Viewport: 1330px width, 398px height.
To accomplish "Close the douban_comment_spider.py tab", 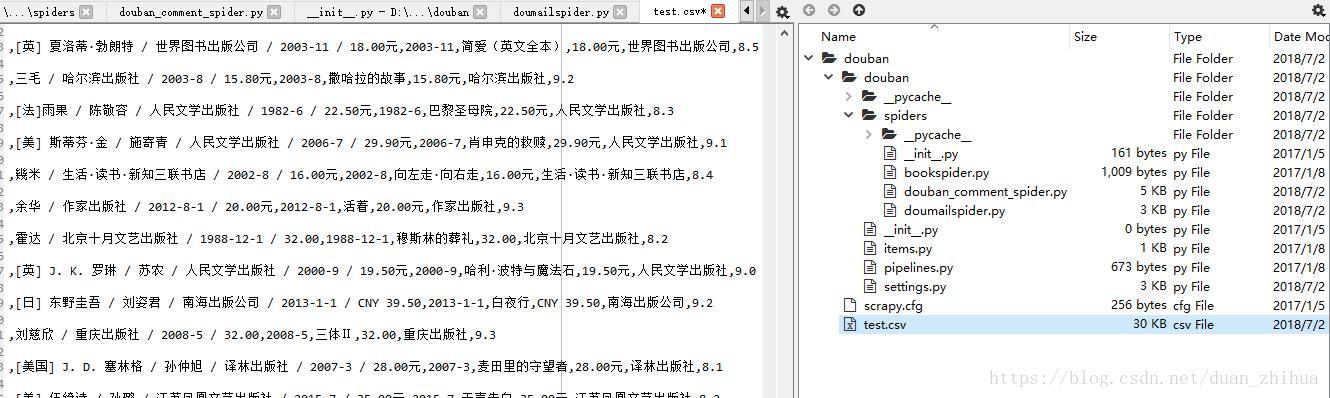I will (x=274, y=12).
